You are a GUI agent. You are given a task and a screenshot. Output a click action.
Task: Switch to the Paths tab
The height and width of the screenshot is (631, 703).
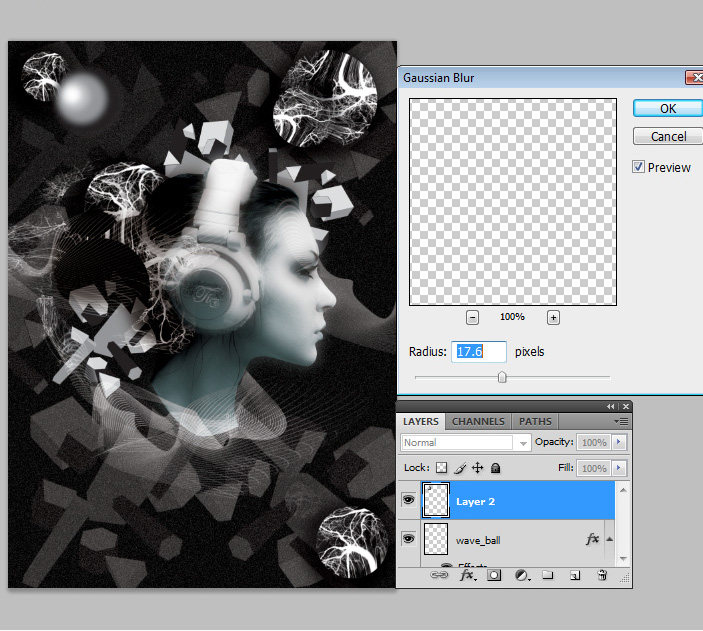[535, 422]
